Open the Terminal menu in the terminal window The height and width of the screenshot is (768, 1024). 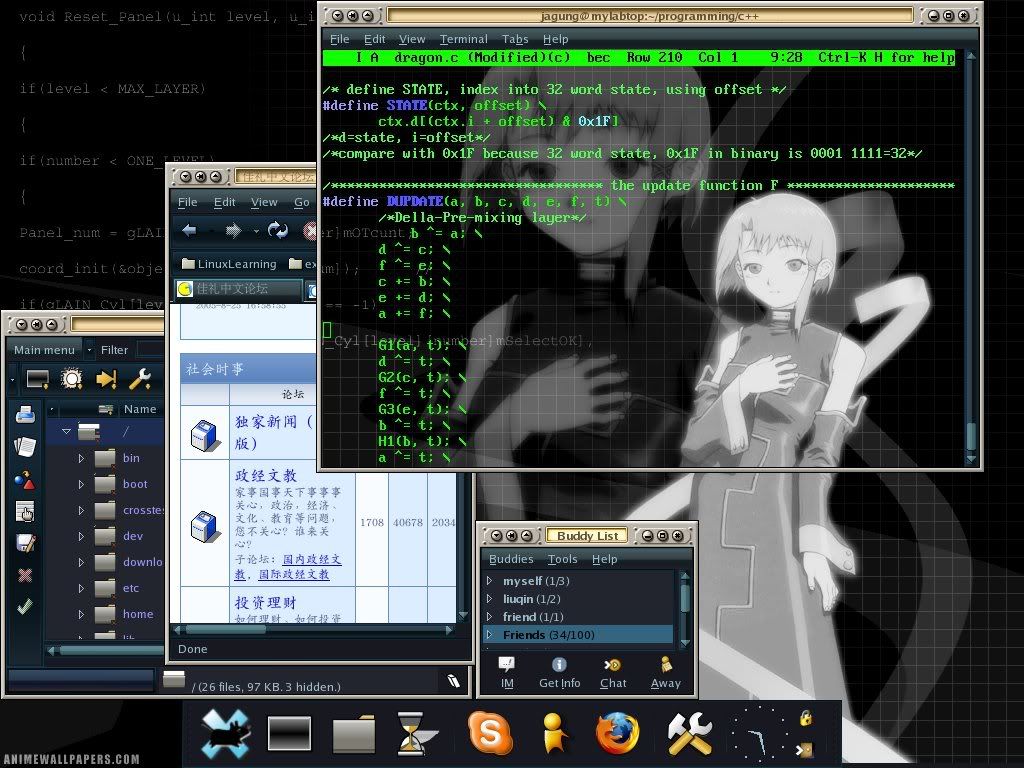click(x=464, y=39)
